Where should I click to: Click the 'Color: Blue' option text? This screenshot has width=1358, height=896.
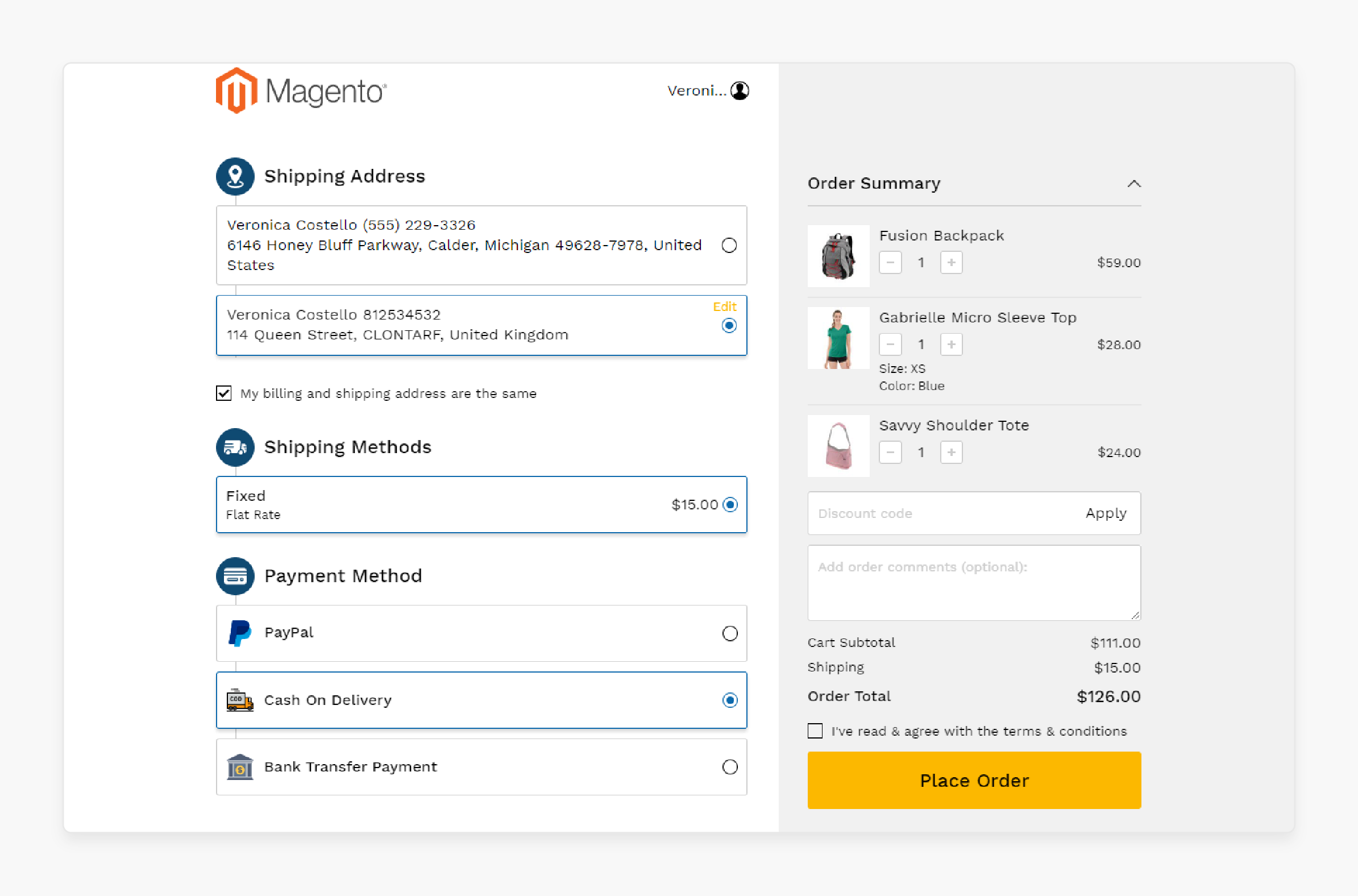912,385
